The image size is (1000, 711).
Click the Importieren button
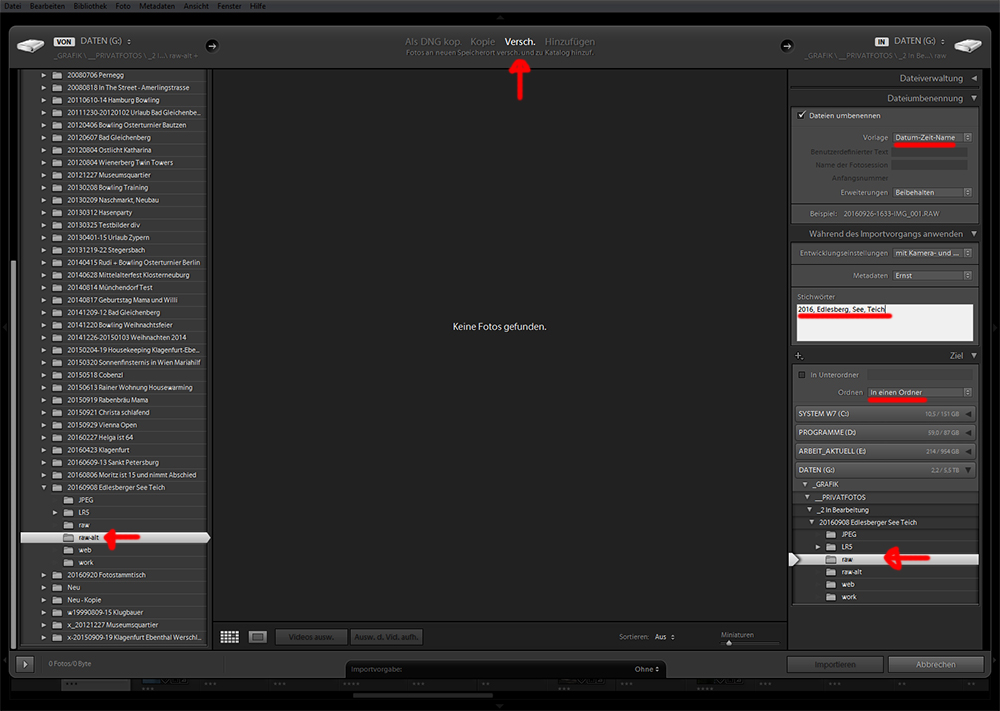835,664
